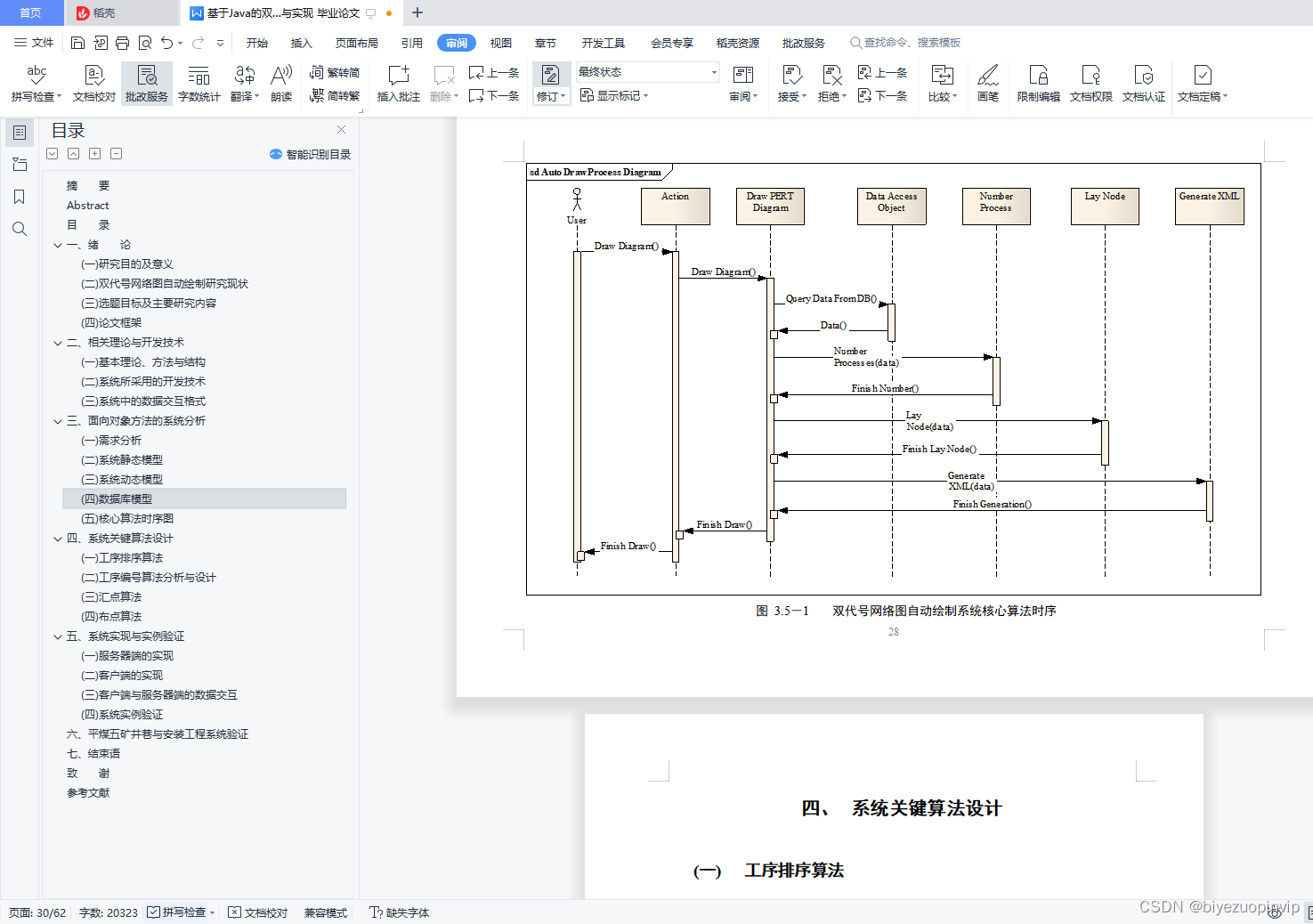Toggle track changes (修订)
The height and width of the screenshot is (924, 1313).
pos(551,83)
